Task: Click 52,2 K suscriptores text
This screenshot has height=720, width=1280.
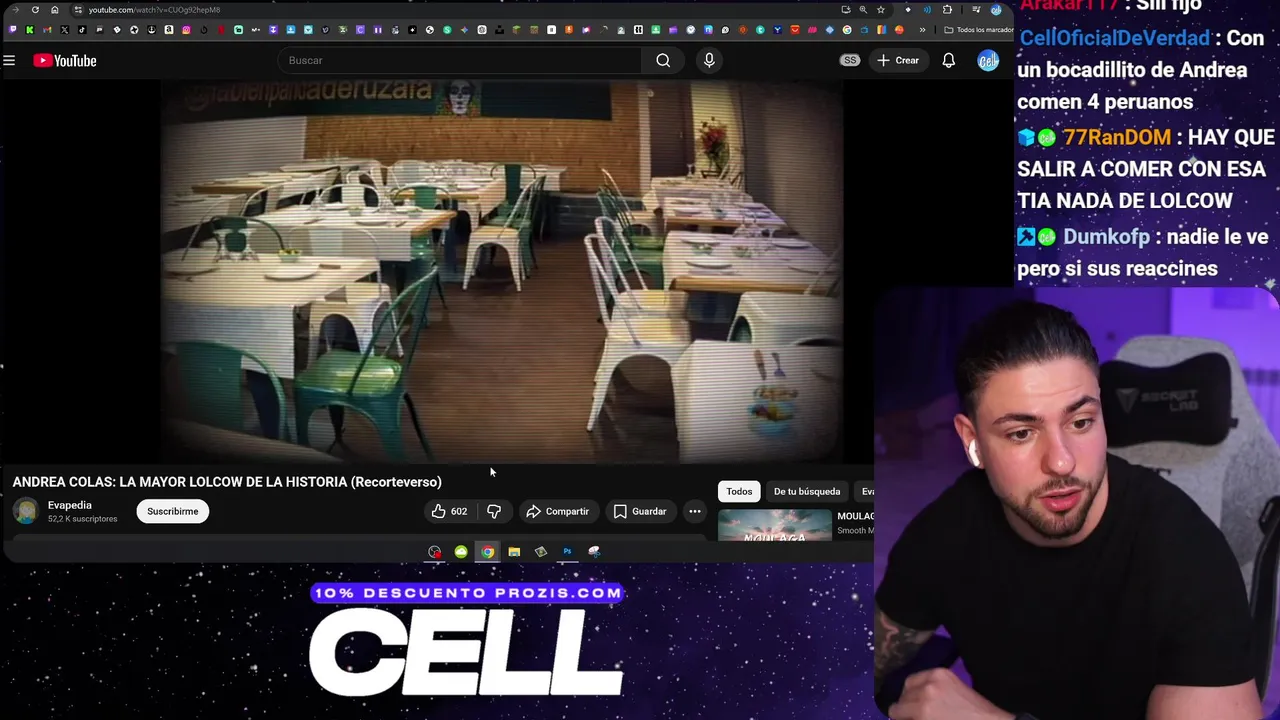Action: 82,519
